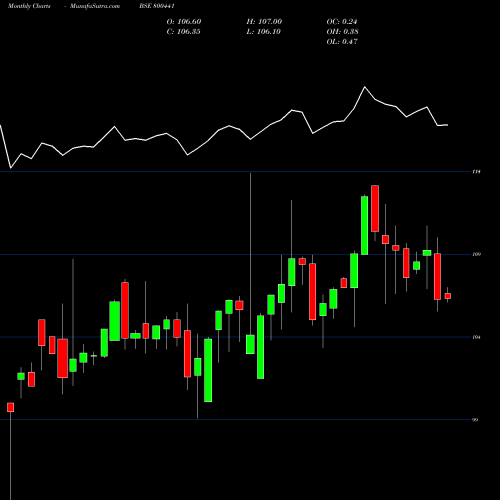Screen dimensions: 500x500
Task: Click the tall green candle rising above 109
Action: click(364, 225)
